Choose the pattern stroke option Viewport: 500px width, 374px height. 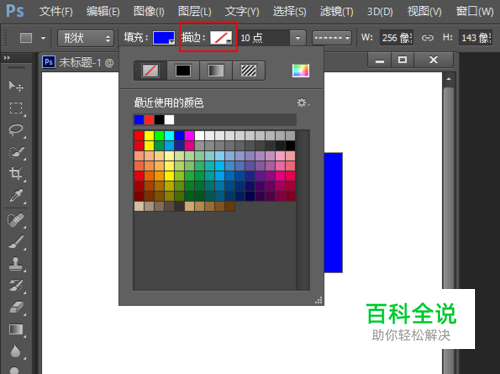[249, 71]
